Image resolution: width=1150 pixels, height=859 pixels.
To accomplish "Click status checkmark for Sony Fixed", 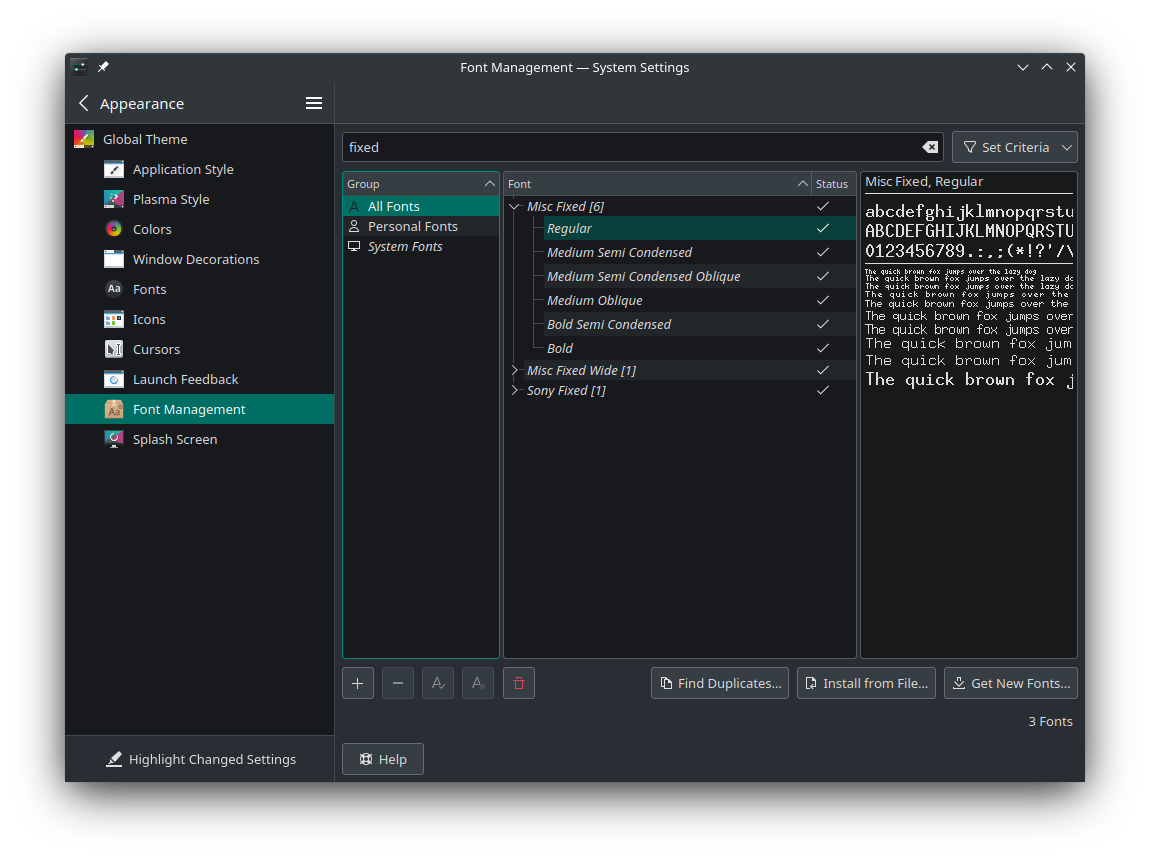I will click(x=823, y=390).
